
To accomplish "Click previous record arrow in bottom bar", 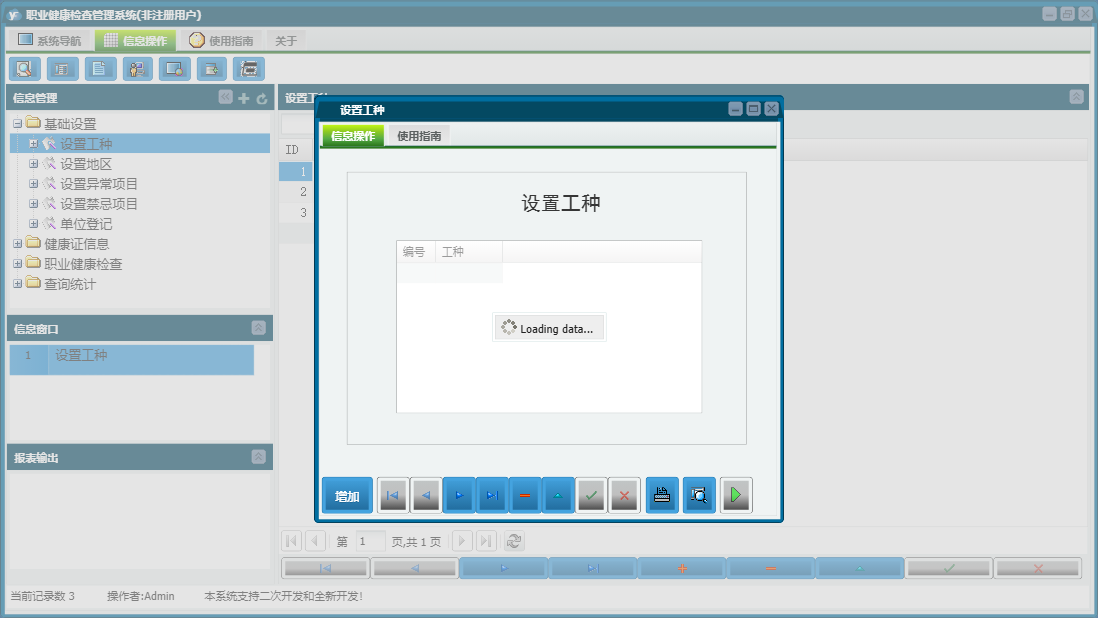I will pyautogui.click(x=415, y=568).
